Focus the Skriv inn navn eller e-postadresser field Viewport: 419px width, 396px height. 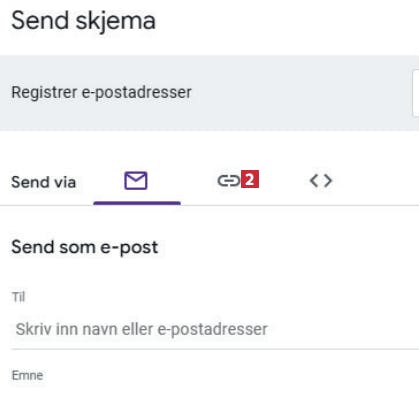coord(215,329)
